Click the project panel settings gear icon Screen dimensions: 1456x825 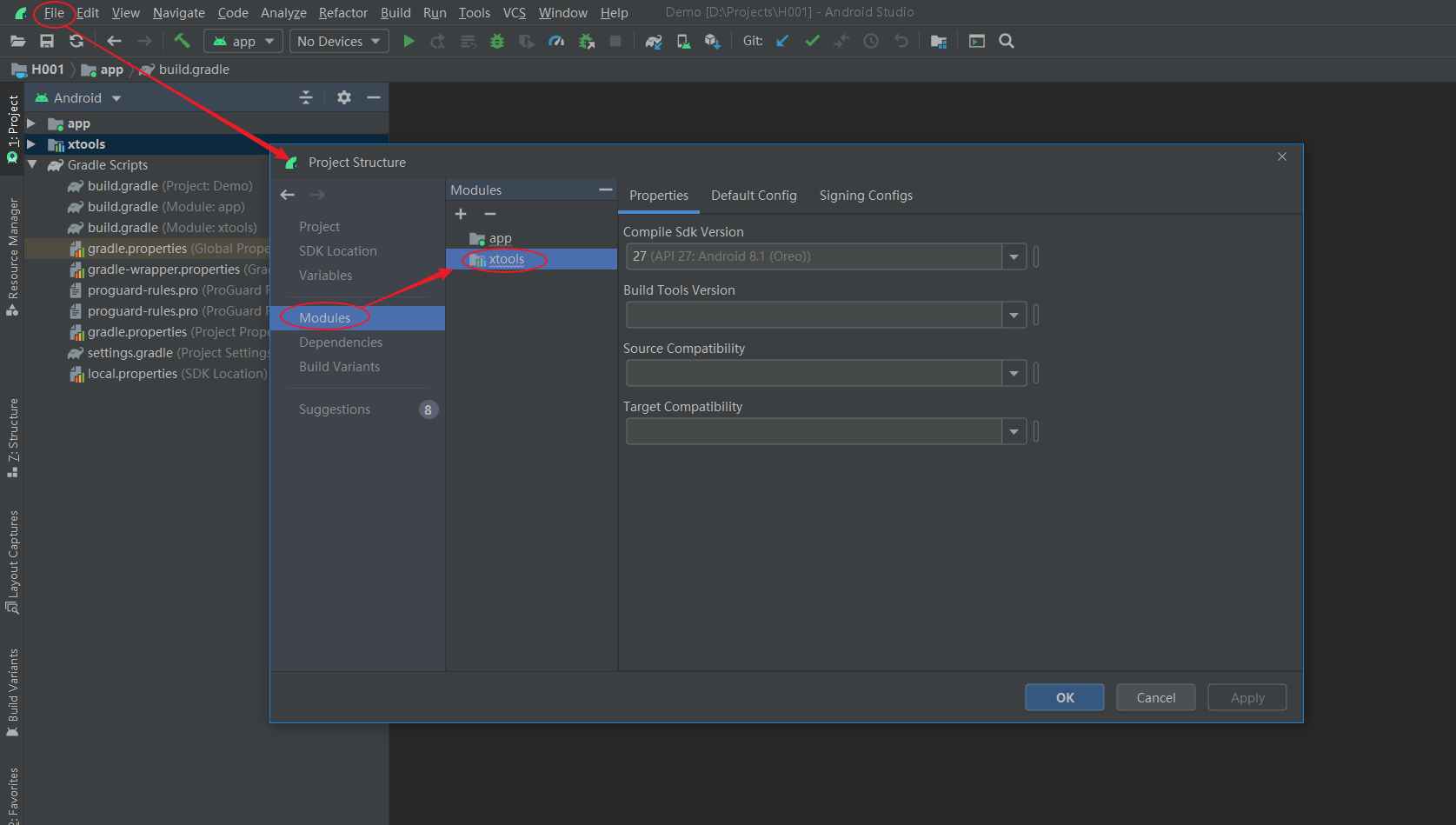(x=344, y=97)
